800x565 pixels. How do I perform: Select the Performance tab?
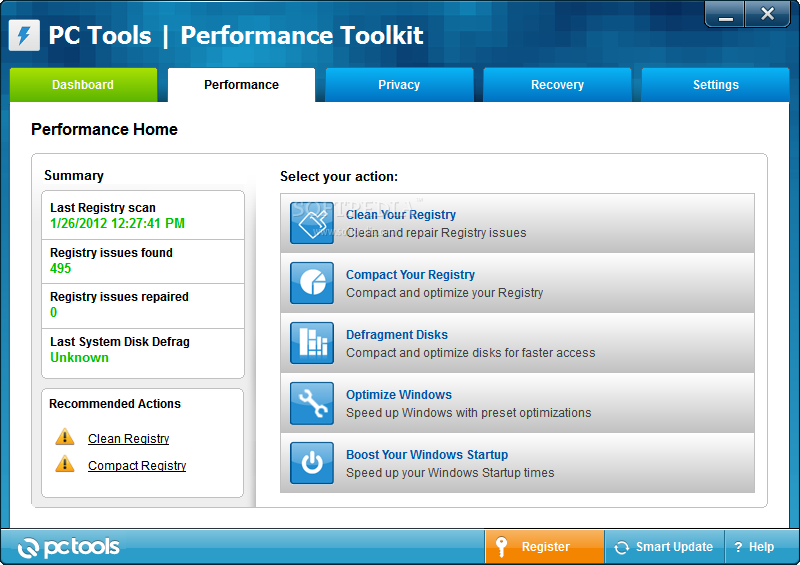[241, 85]
